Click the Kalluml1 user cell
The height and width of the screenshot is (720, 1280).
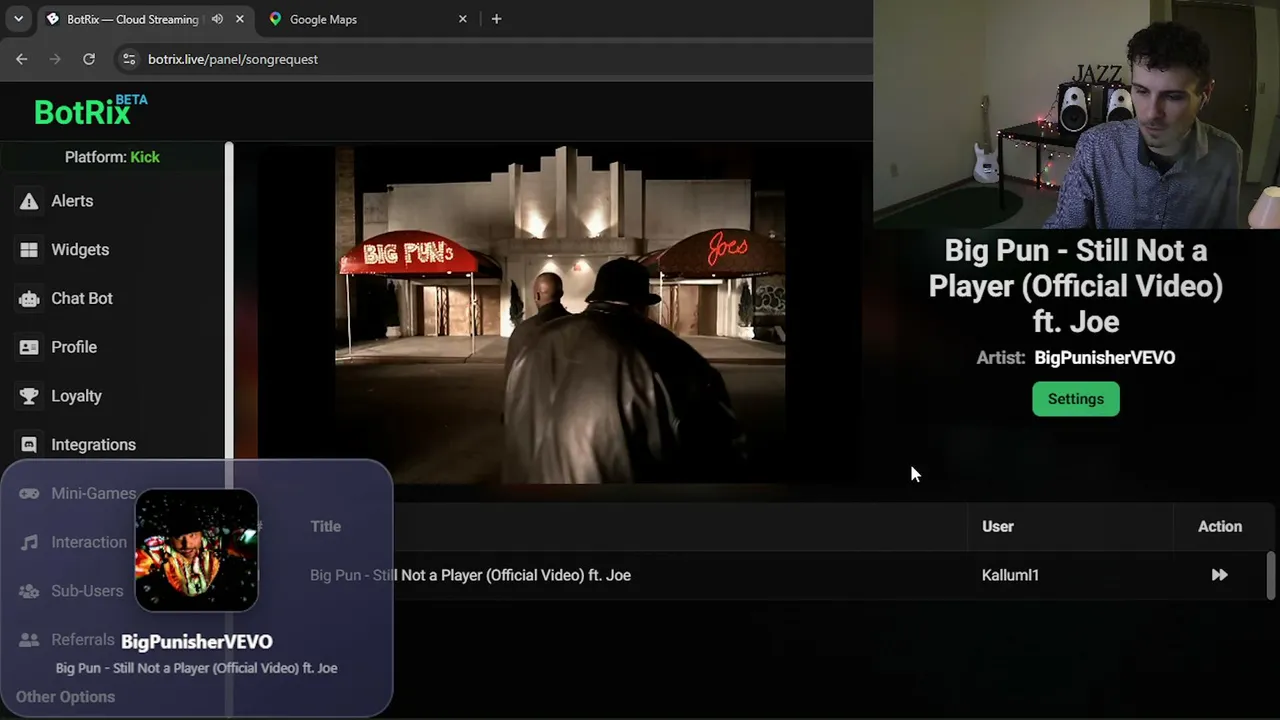[x=1010, y=575]
